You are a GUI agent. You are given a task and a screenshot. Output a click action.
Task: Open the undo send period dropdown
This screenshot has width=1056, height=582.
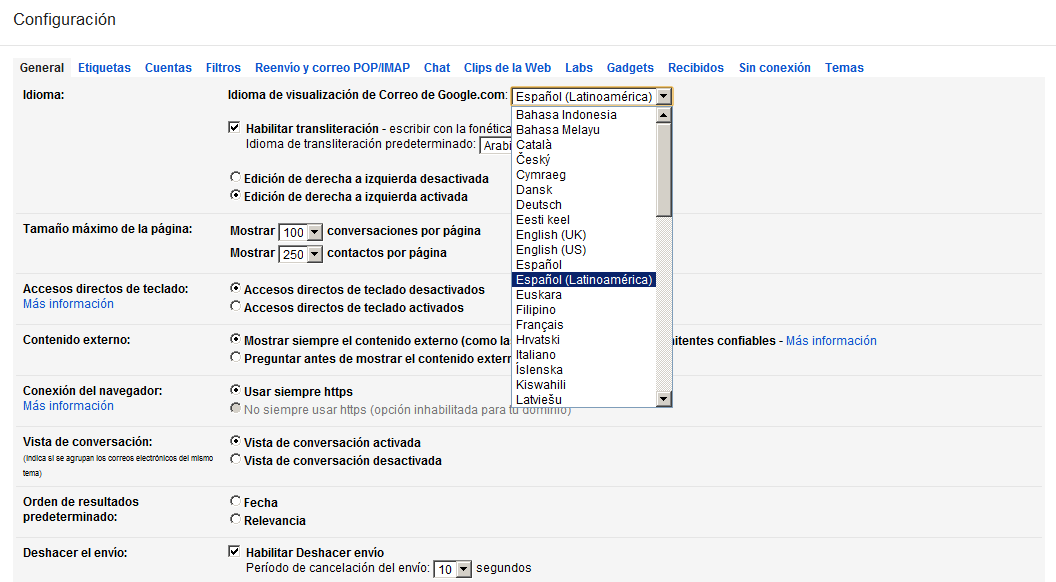452,568
